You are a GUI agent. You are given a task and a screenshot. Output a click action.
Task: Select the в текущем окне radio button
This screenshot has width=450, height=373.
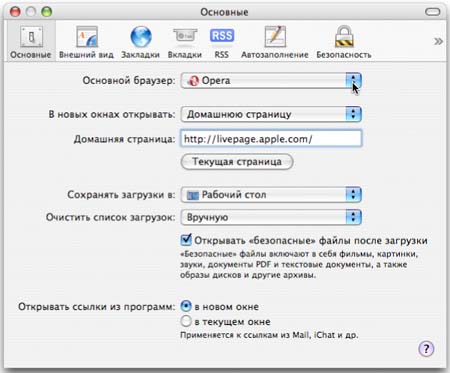(x=186, y=321)
